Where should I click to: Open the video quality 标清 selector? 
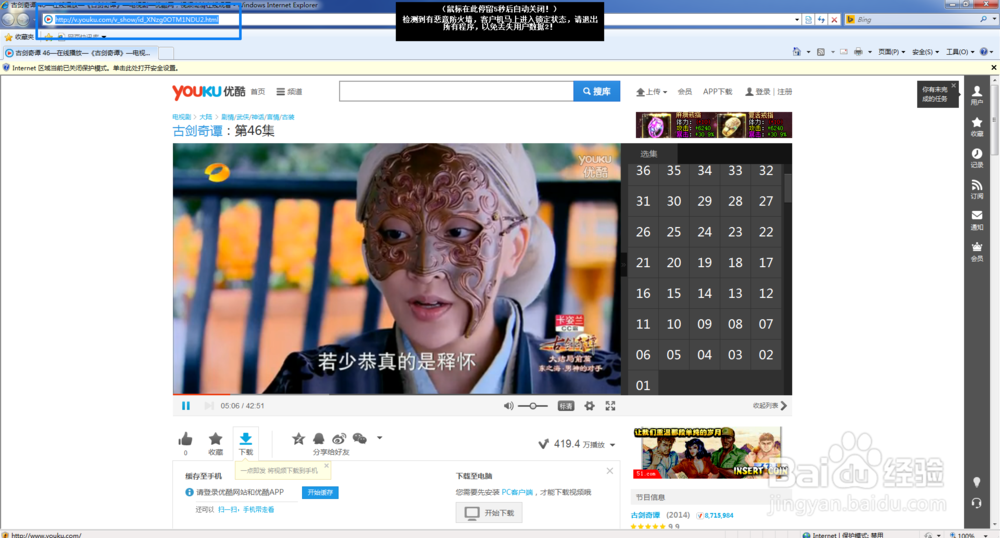pyautogui.click(x=566, y=405)
